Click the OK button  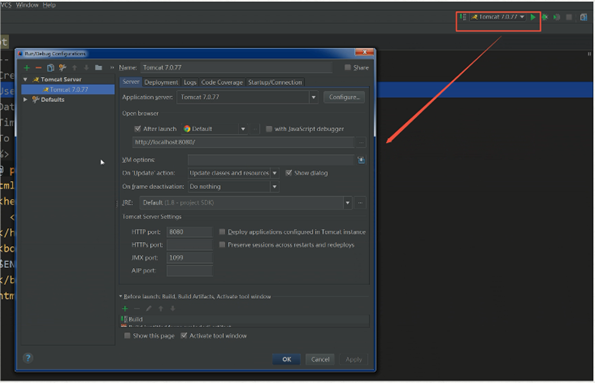[286, 359]
